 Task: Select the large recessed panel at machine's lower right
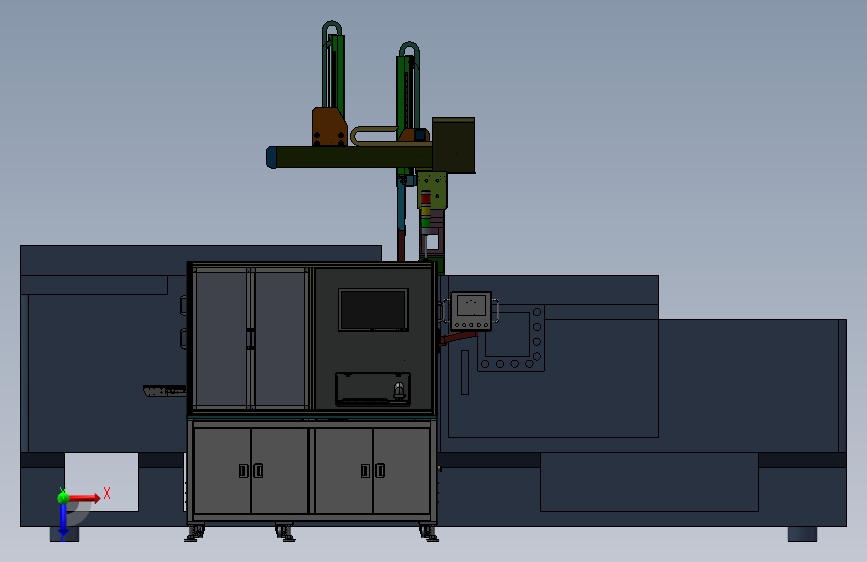click(649, 482)
